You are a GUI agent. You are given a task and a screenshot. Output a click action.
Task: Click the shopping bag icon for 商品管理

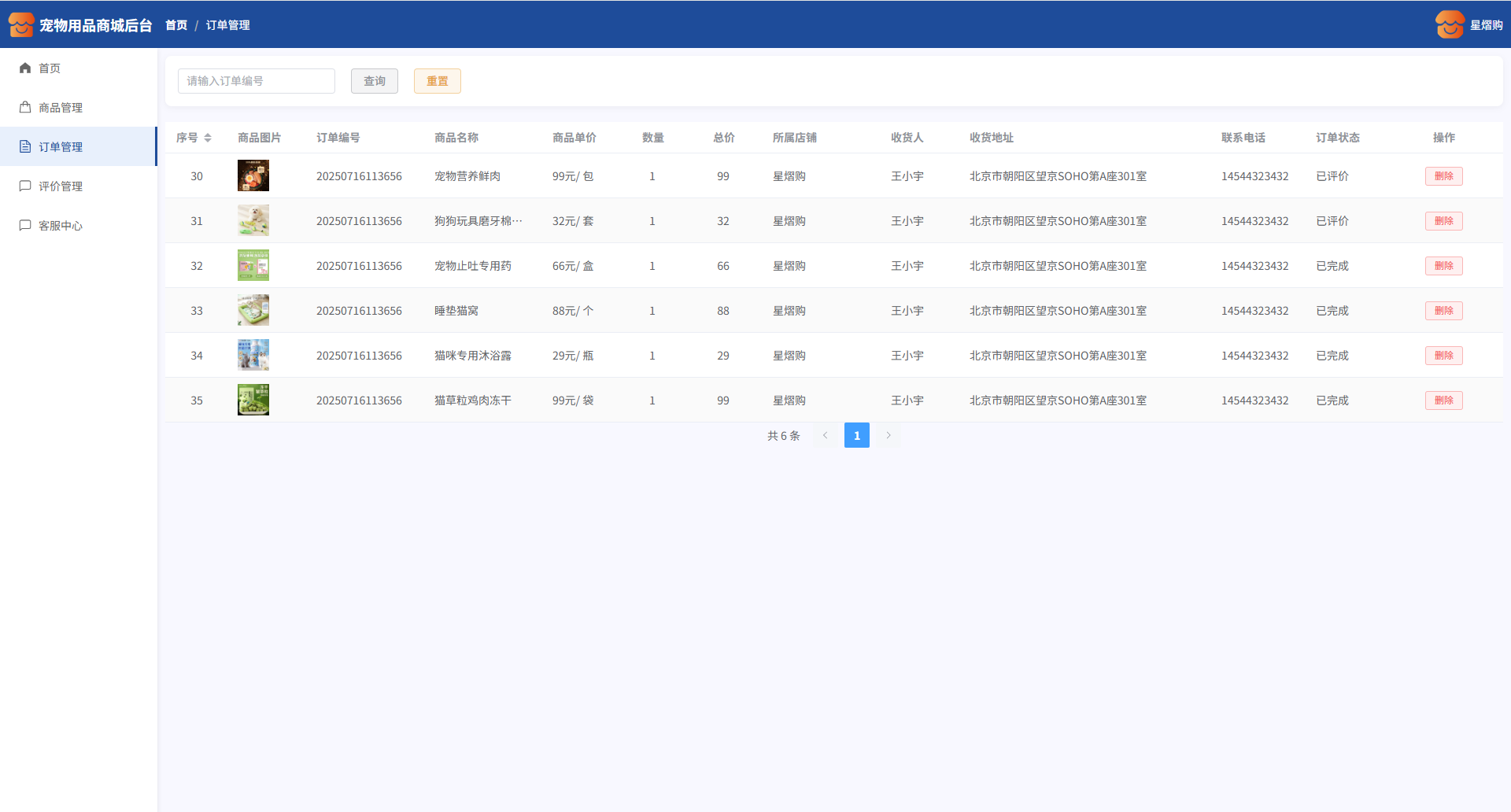(x=25, y=108)
